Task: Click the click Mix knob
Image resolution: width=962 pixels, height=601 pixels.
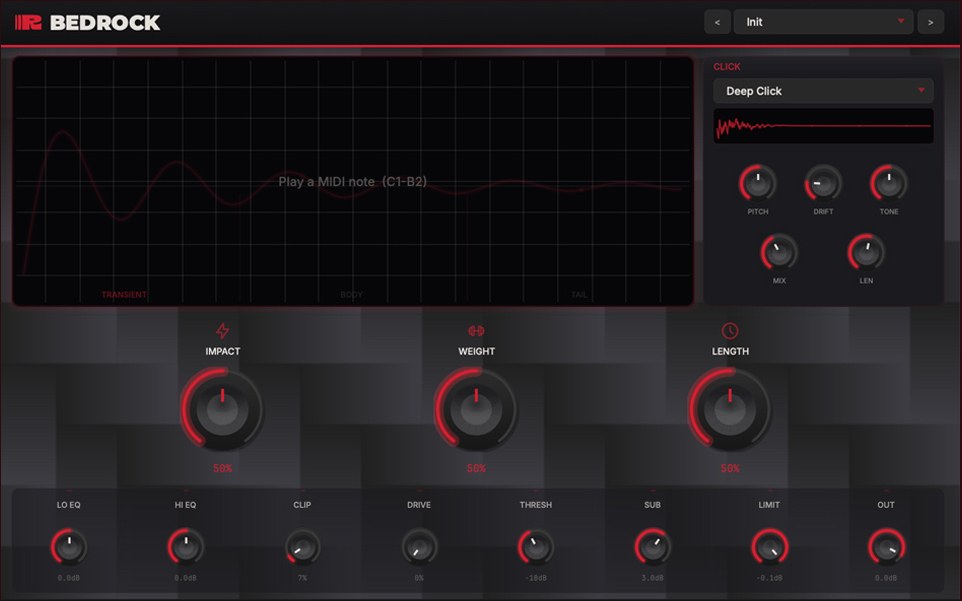Action: pyautogui.click(x=779, y=252)
